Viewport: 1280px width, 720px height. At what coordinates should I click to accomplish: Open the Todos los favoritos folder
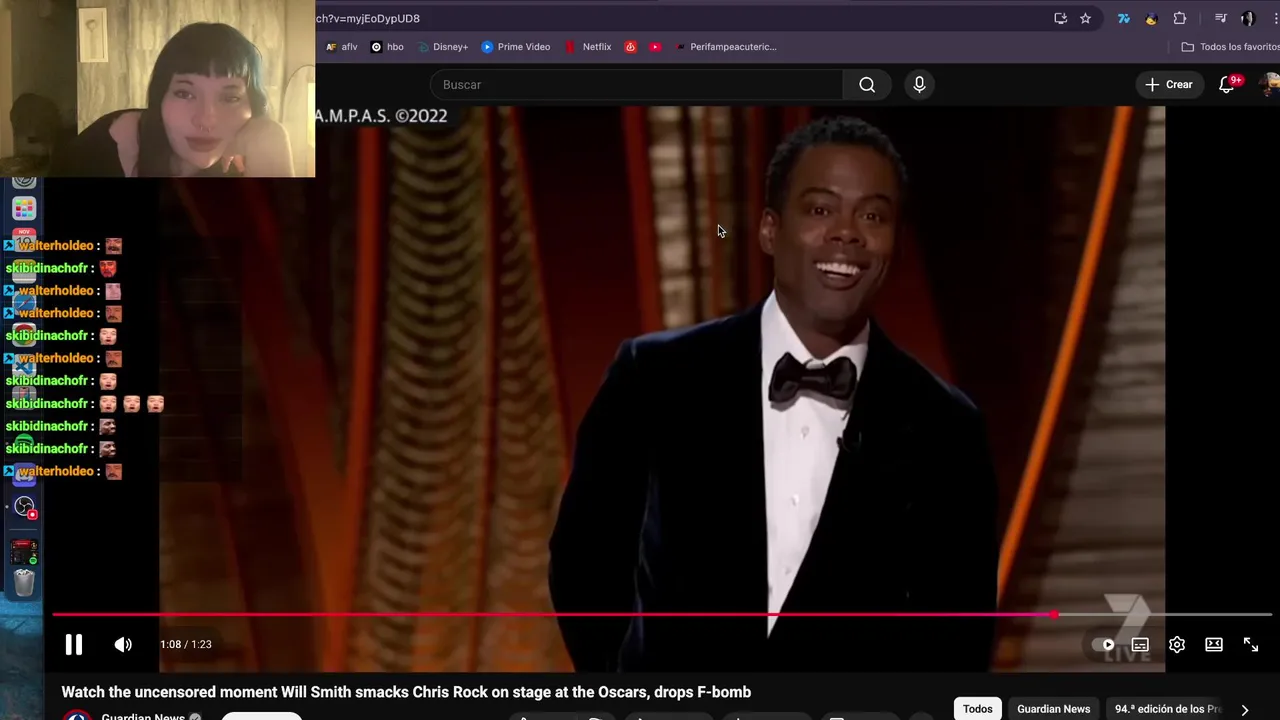coord(1229,47)
